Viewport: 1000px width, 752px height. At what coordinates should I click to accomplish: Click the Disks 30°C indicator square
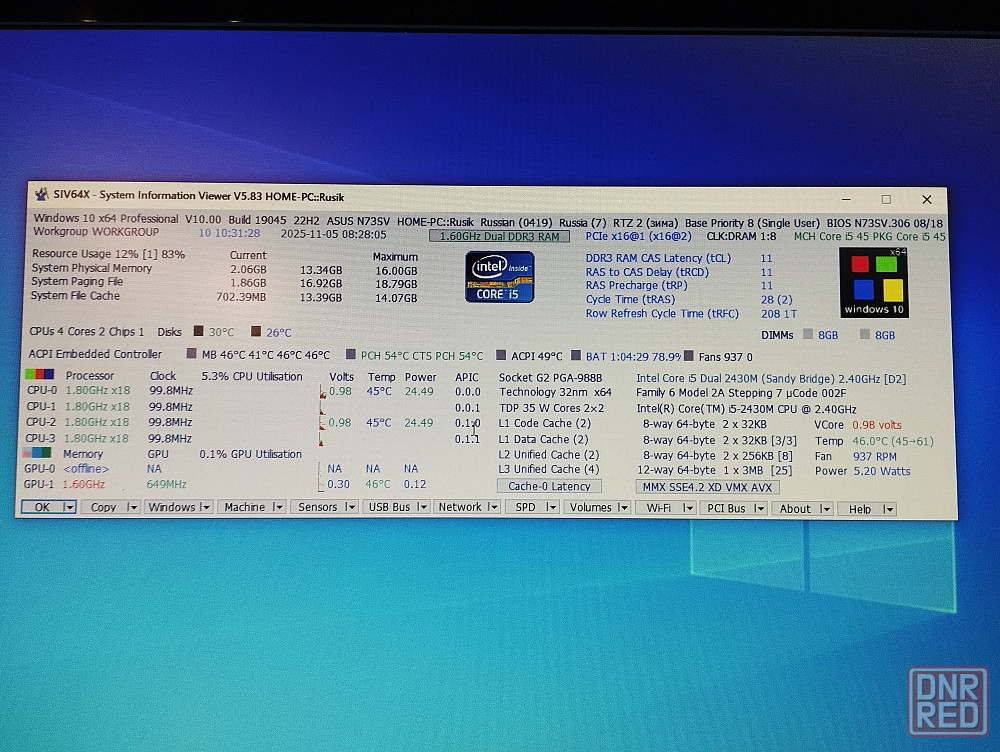pos(198,332)
